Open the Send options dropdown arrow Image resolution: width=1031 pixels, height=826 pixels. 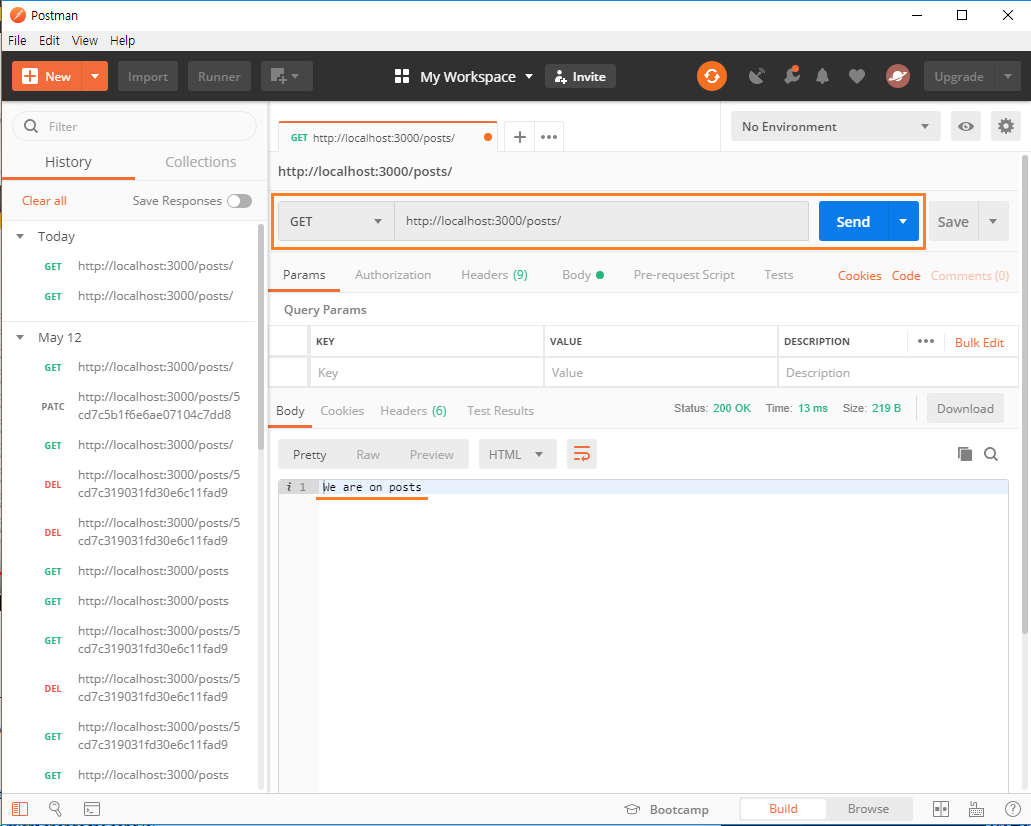[x=903, y=221]
